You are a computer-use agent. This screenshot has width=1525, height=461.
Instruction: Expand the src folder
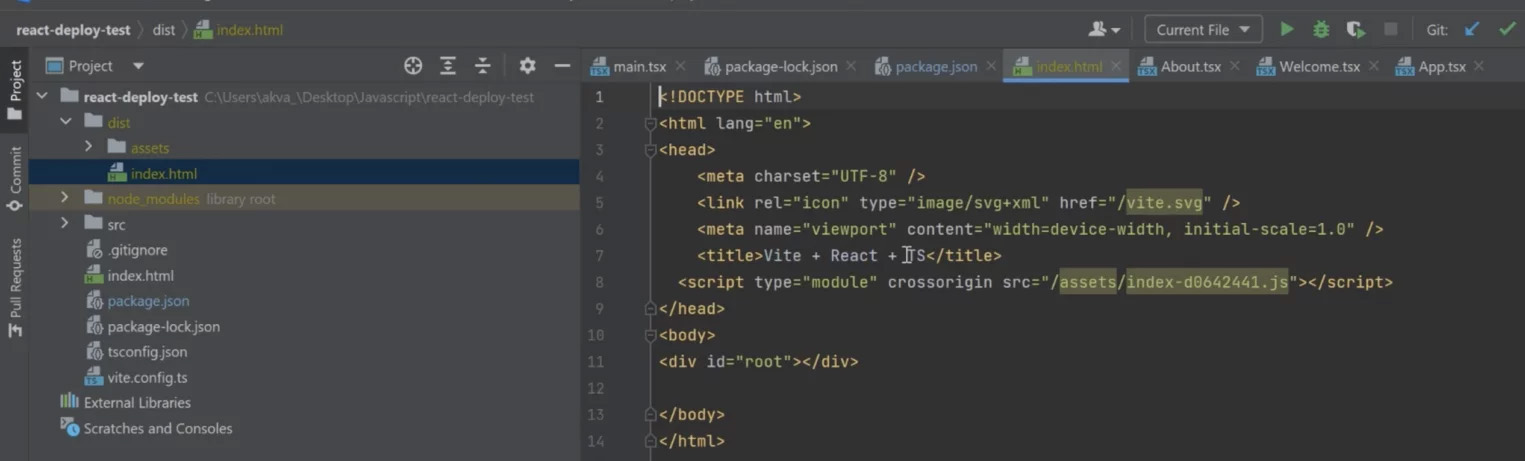tap(66, 224)
